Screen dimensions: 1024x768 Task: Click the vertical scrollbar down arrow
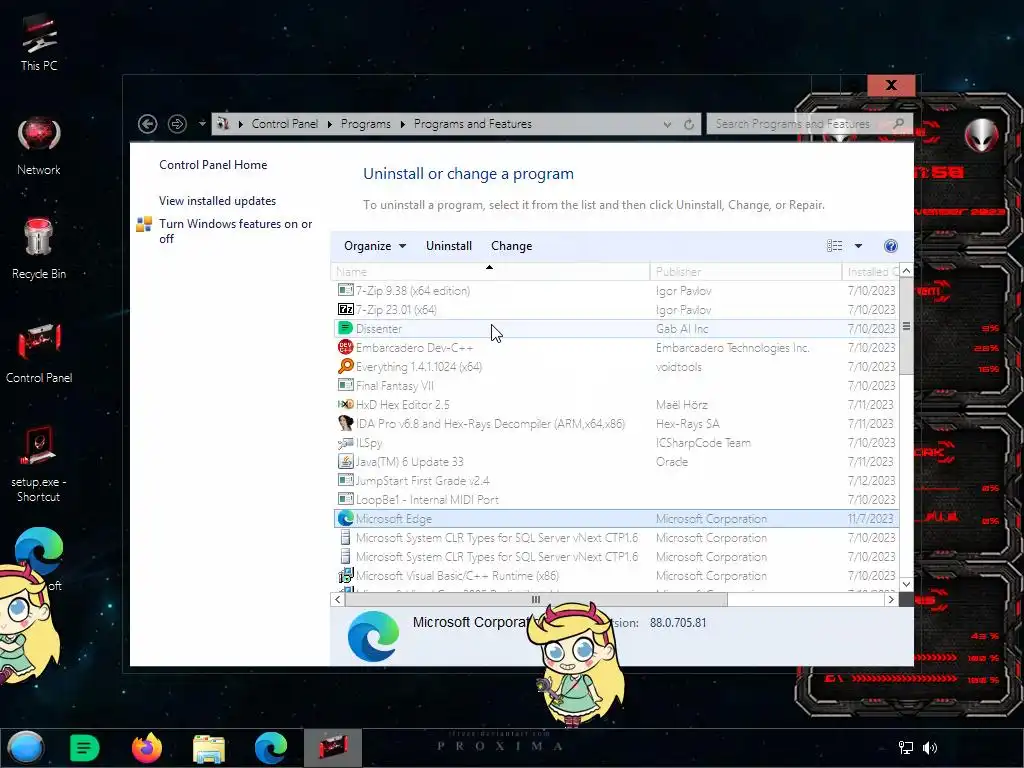(906, 584)
